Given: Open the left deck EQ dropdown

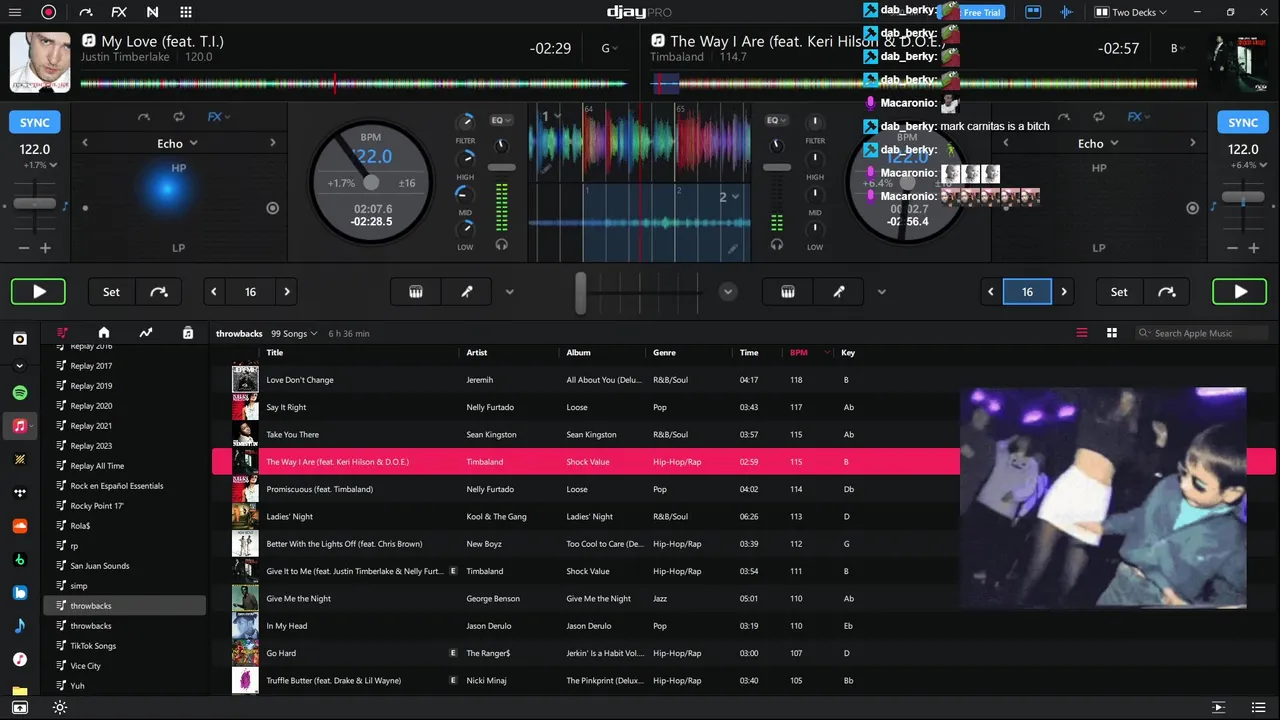Looking at the screenshot, I should tap(501, 120).
